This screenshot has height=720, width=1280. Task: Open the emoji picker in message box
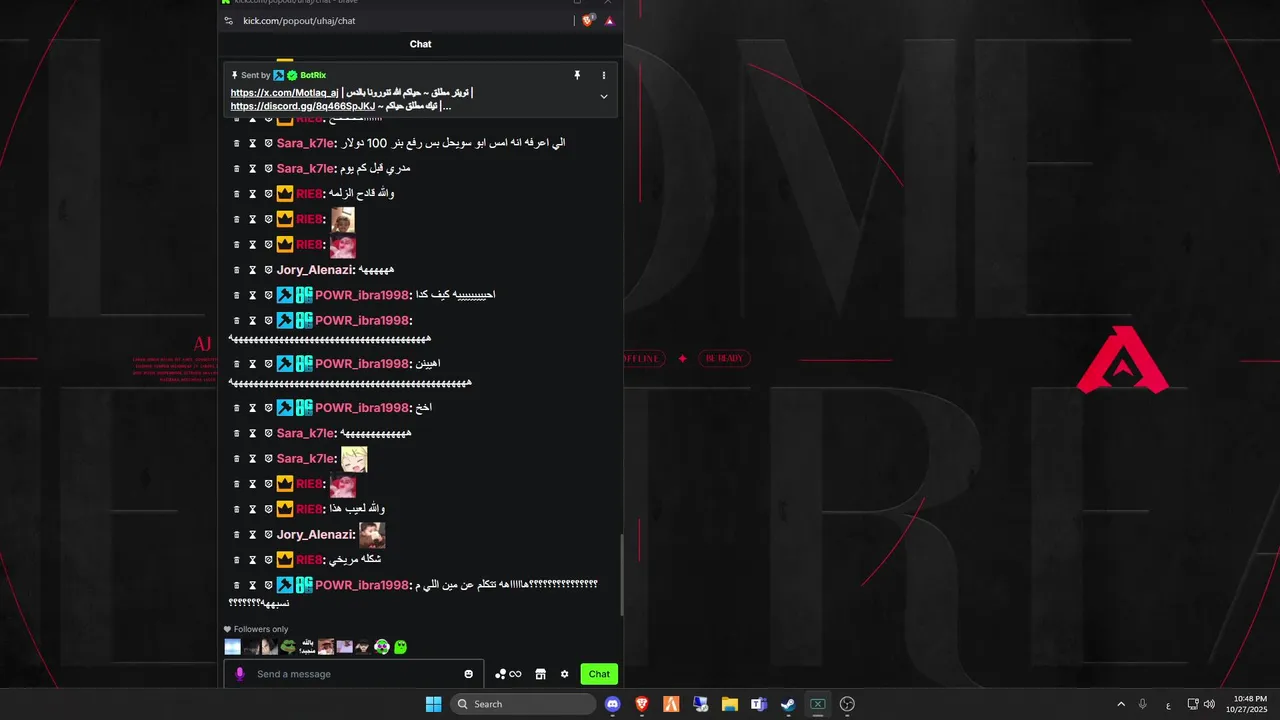point(468,674)
